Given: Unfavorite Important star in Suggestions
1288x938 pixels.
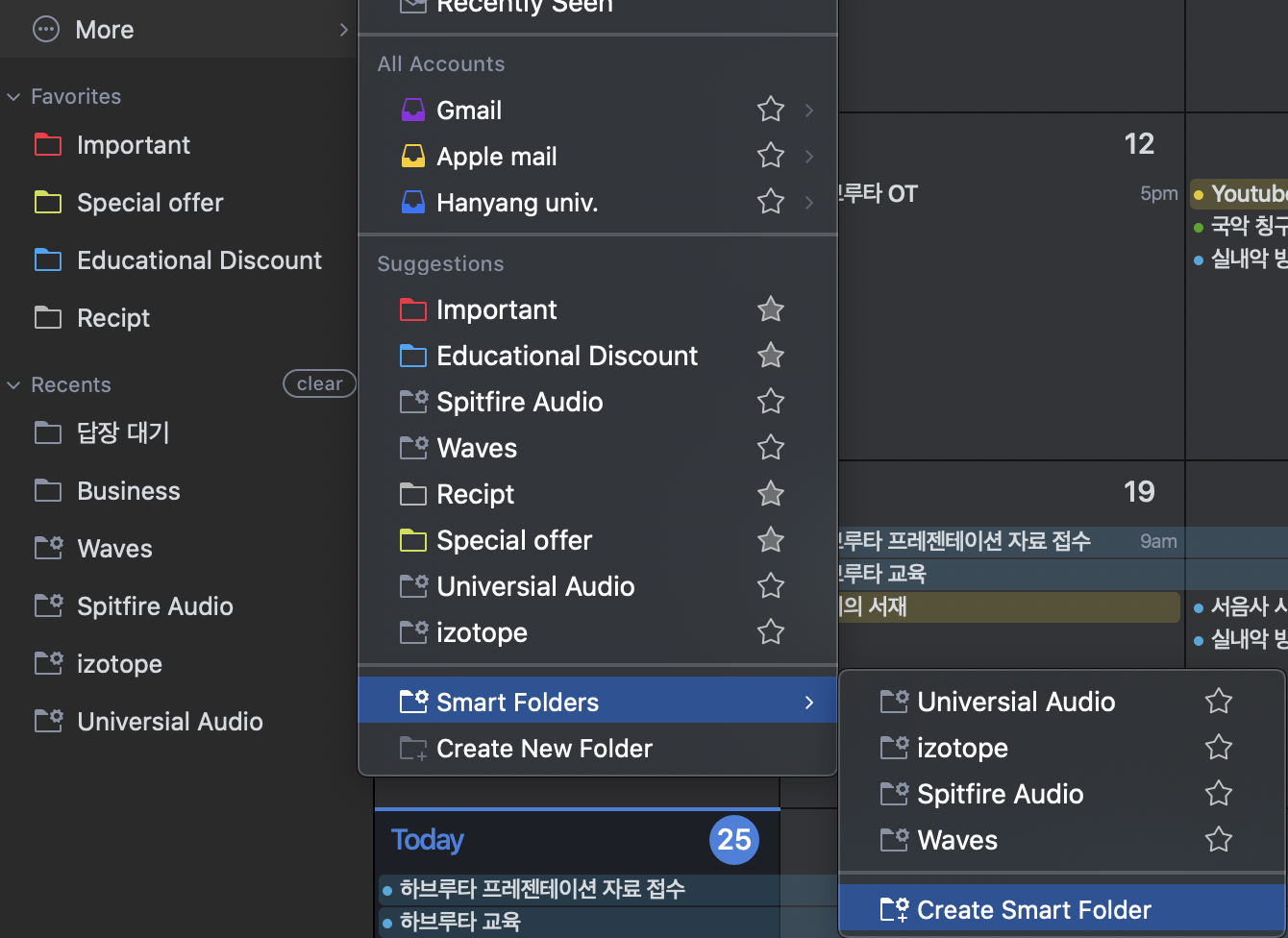Looking at the screenshot, I should pos(771,309).
